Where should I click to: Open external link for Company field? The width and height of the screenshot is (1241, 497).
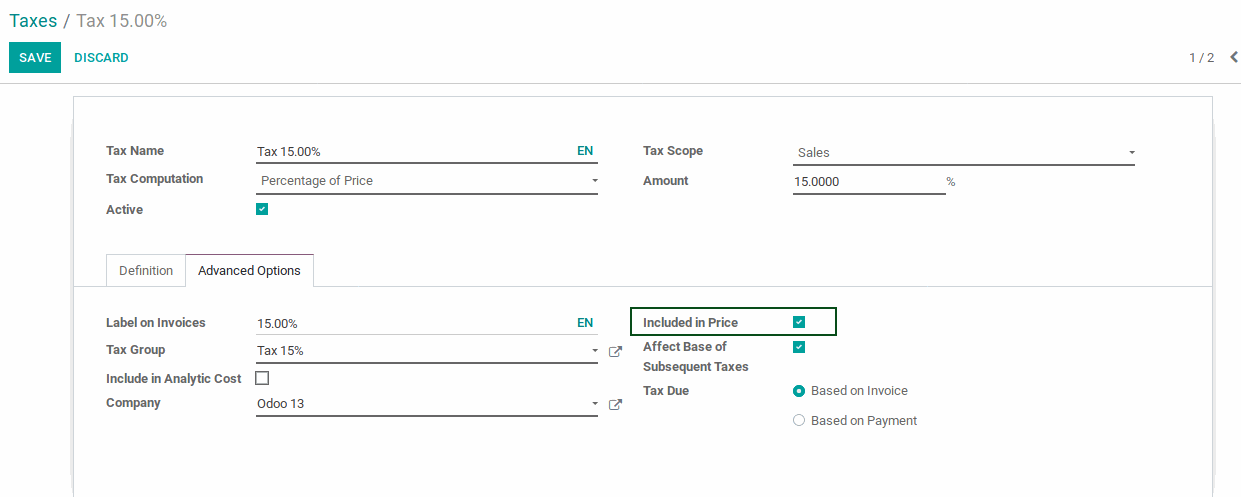click(x=615, y=405)
